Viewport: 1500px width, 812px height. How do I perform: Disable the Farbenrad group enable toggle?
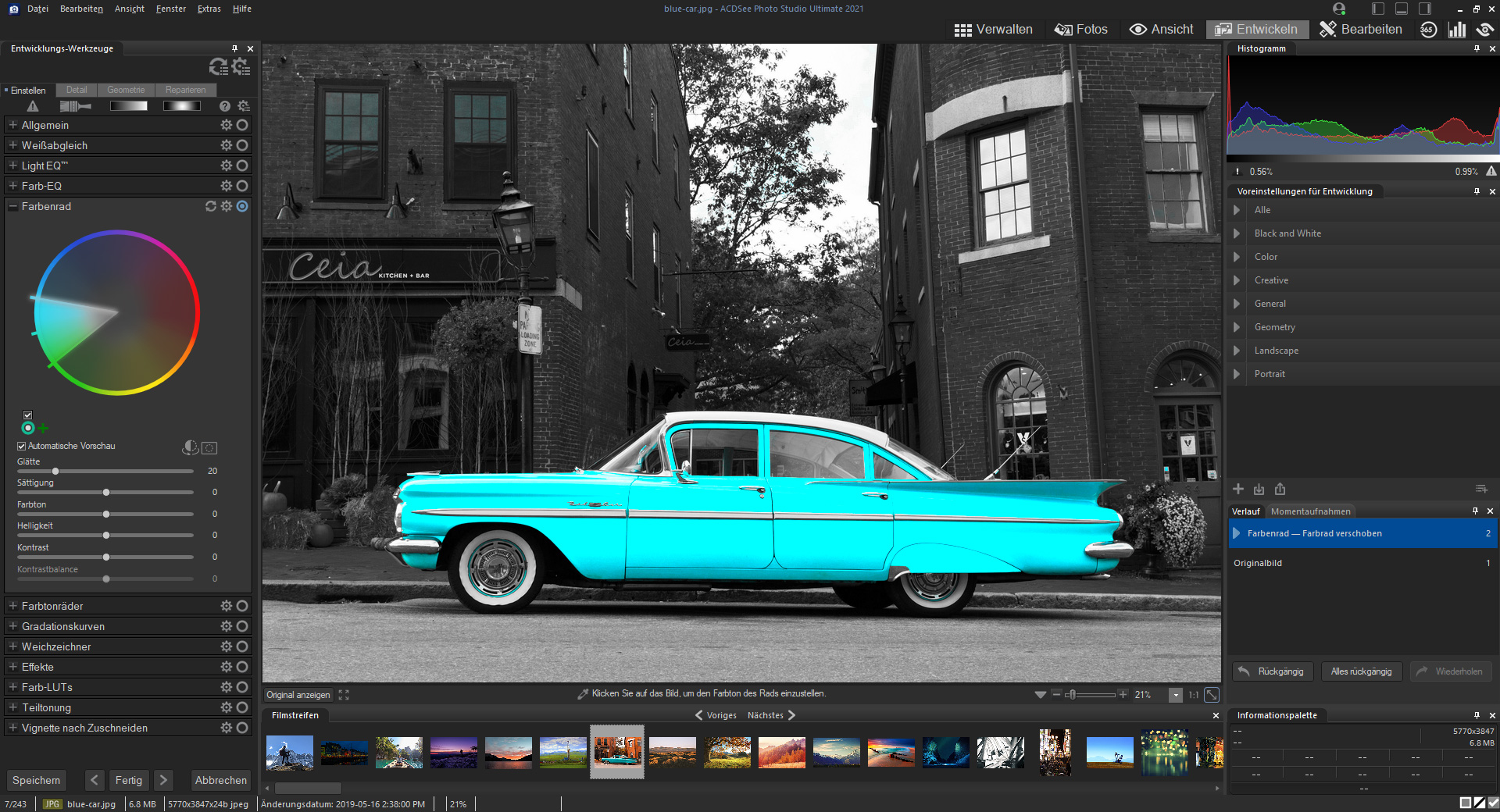(x=242, y=206)
